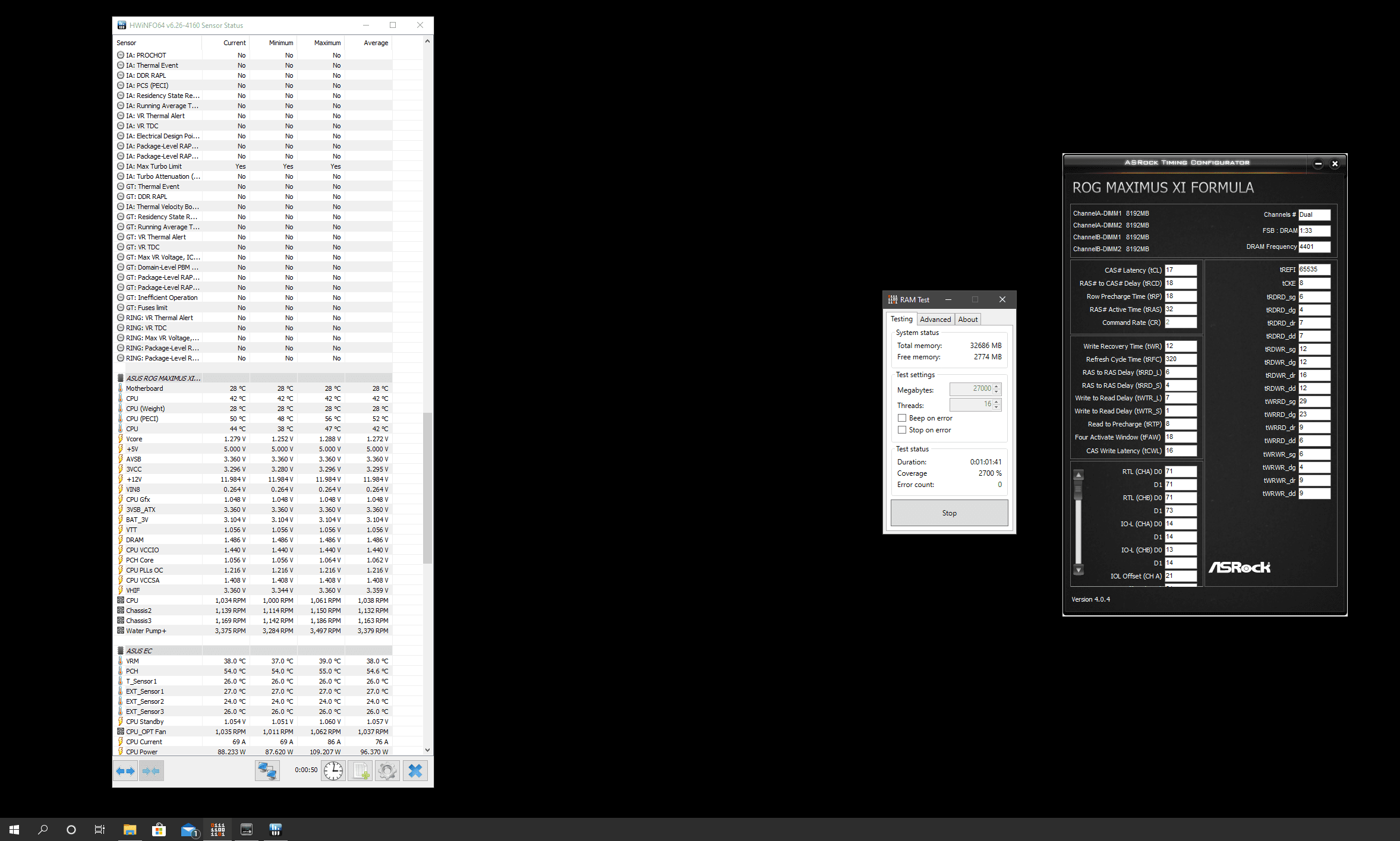Increase Threads spinner up arrow
The width and height of the screenshot is (1400, 841).
click(997, 401)
